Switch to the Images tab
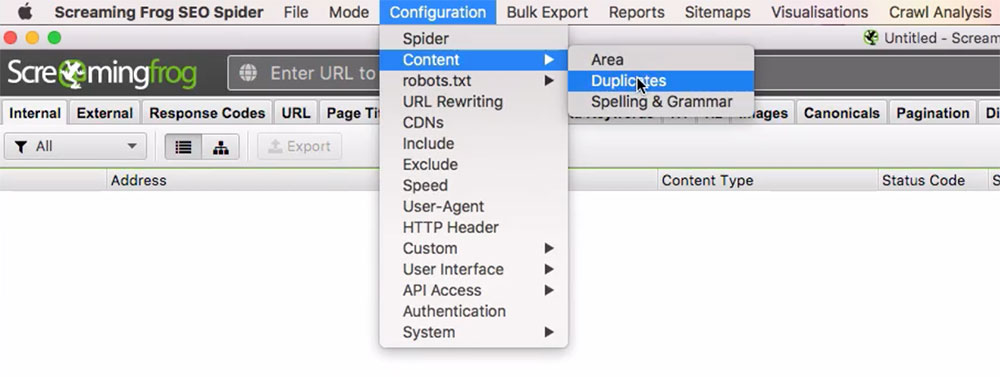Viewport: 1000px width, 377px height. tap(763, 114)
